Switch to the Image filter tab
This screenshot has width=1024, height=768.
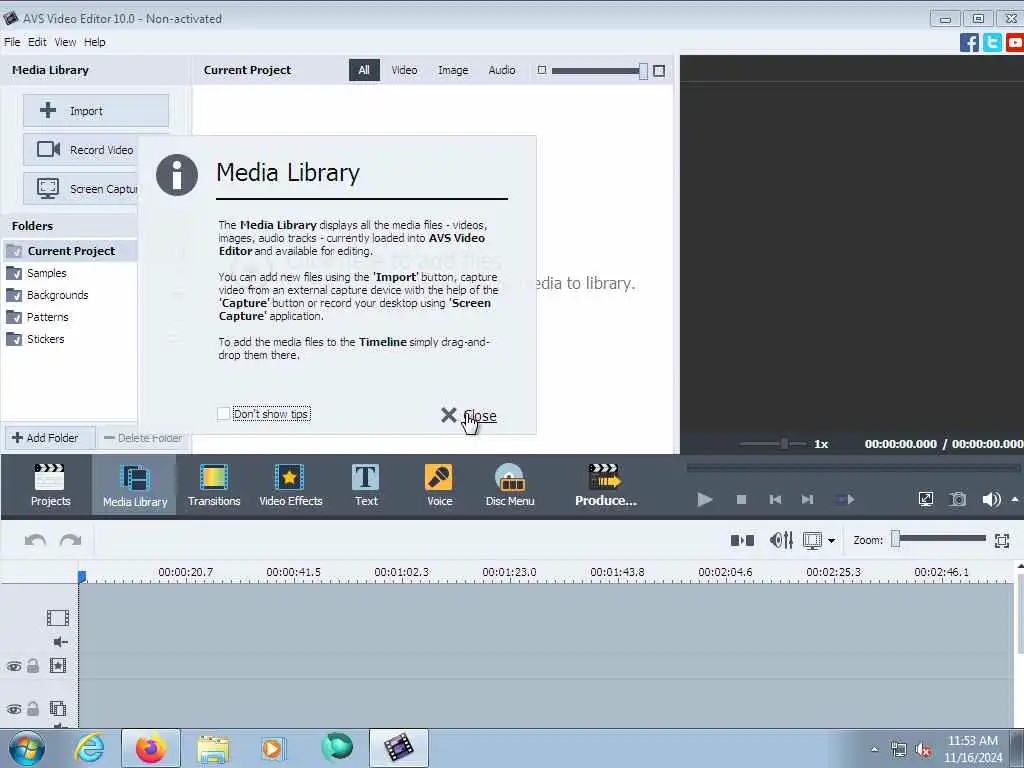453,70
